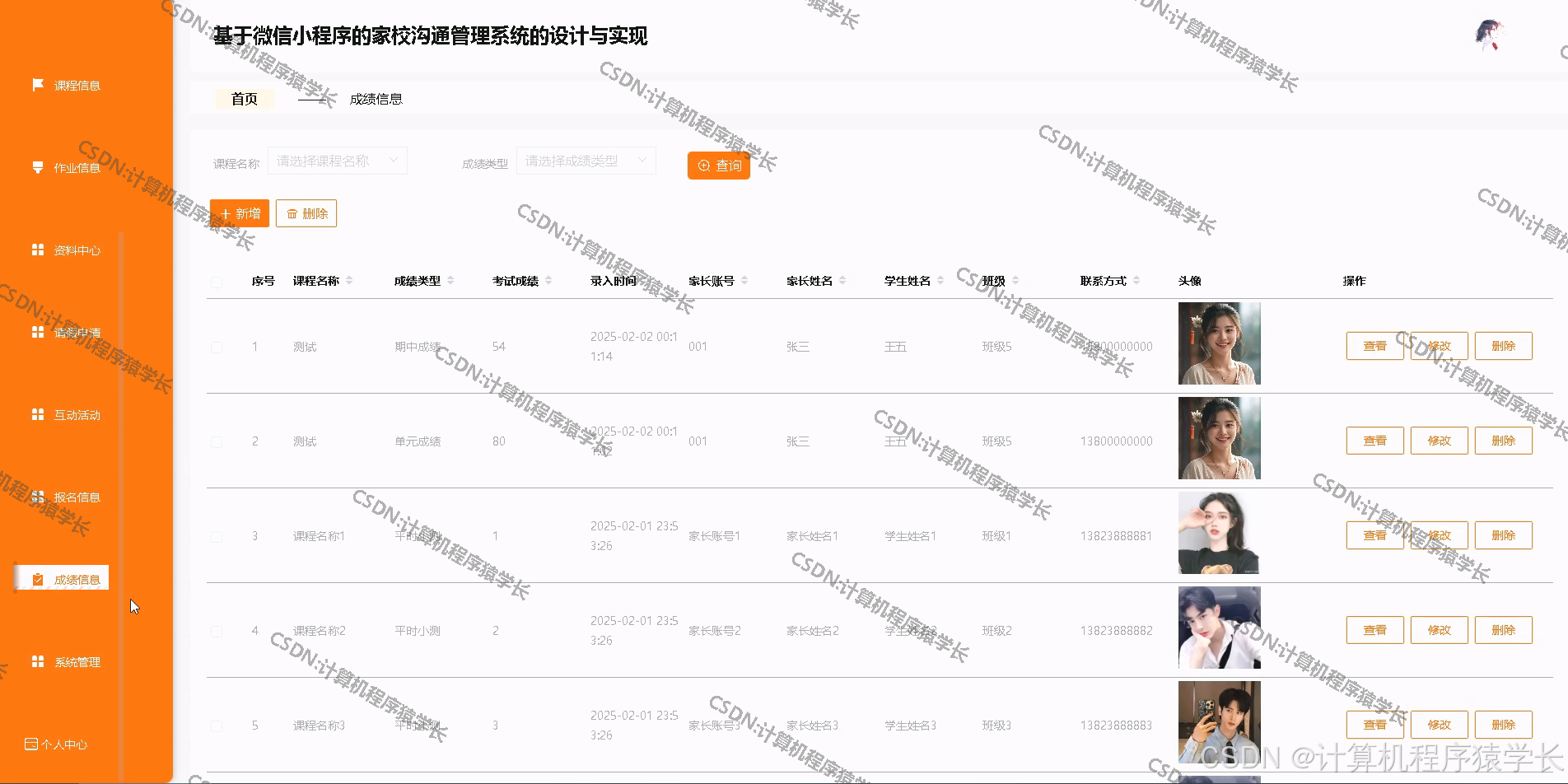
Task: Sort table by 课程名称 column arrows
Action: pos(349,281)
